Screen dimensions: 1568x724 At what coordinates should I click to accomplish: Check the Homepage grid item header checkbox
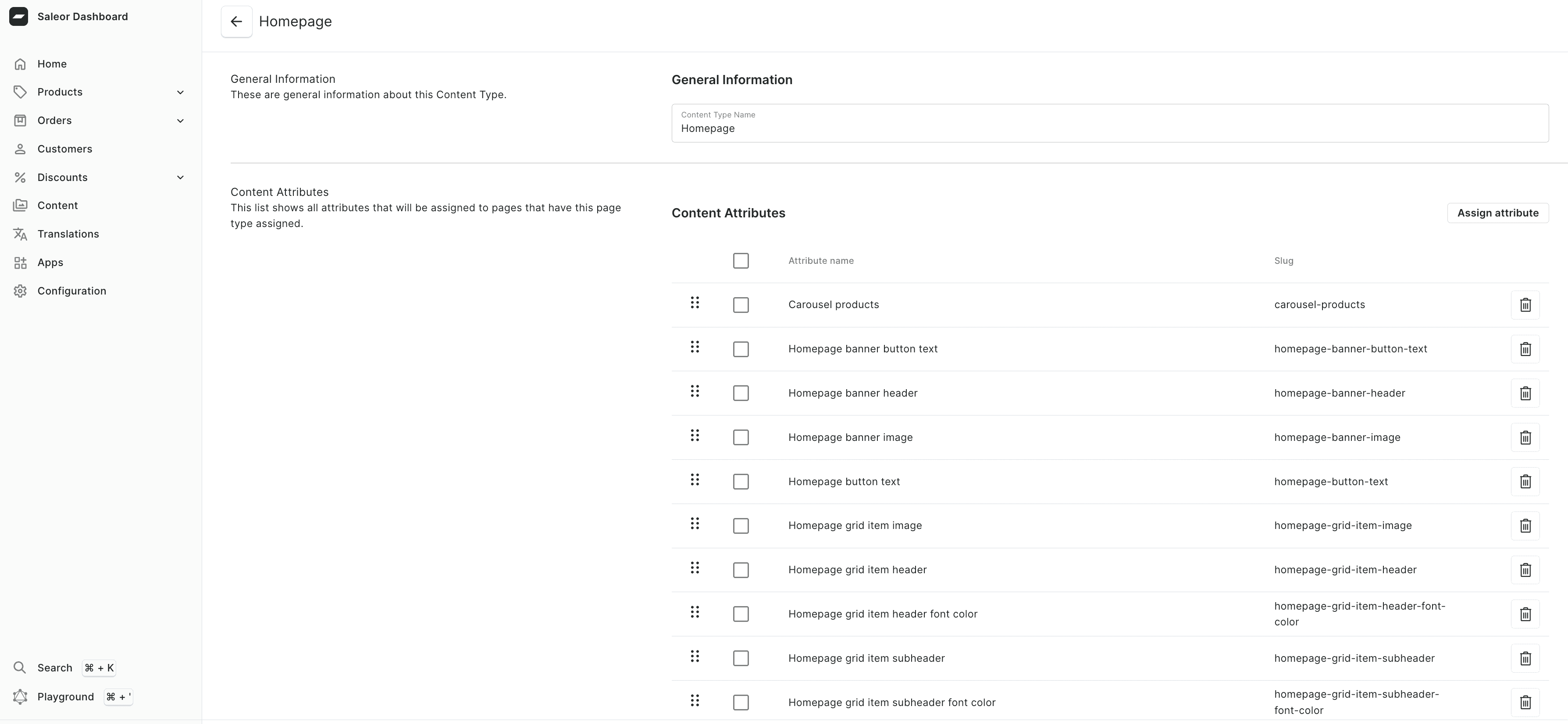(x=741, y=570)
